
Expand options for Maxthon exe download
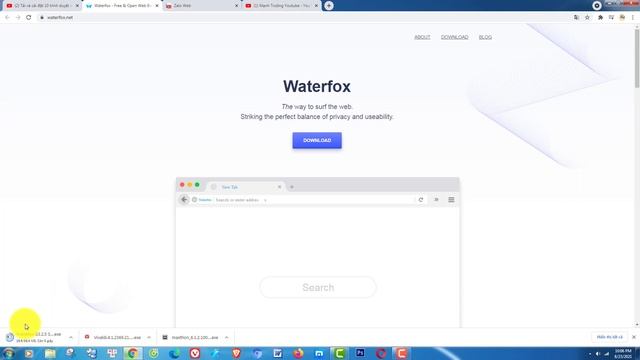point(227,338)
